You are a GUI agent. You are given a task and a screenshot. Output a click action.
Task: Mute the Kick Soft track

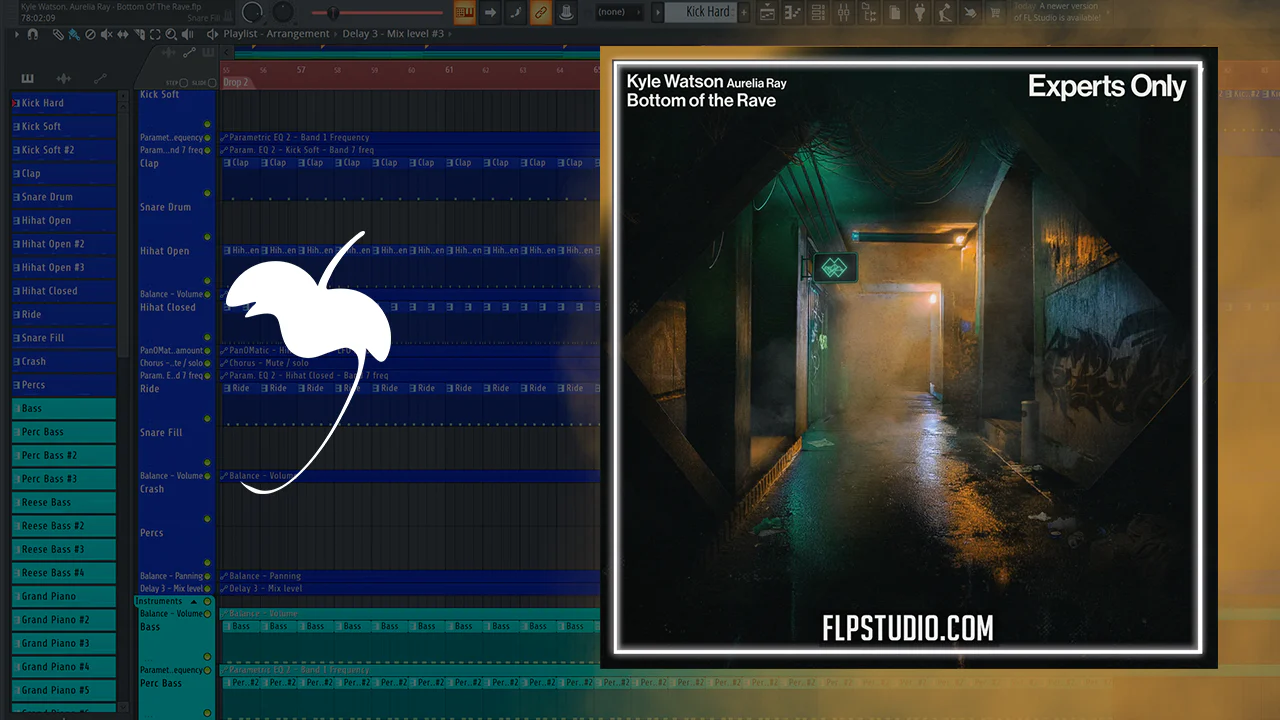coord(207,125)
